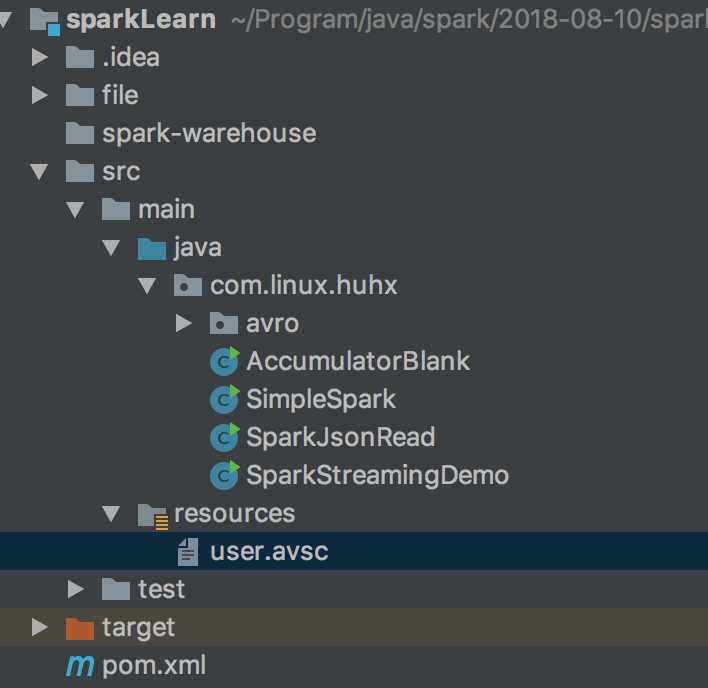The image size is (708, 688).
Task: Collapse the src folder arrow
Action: click(x=40, y=171)
